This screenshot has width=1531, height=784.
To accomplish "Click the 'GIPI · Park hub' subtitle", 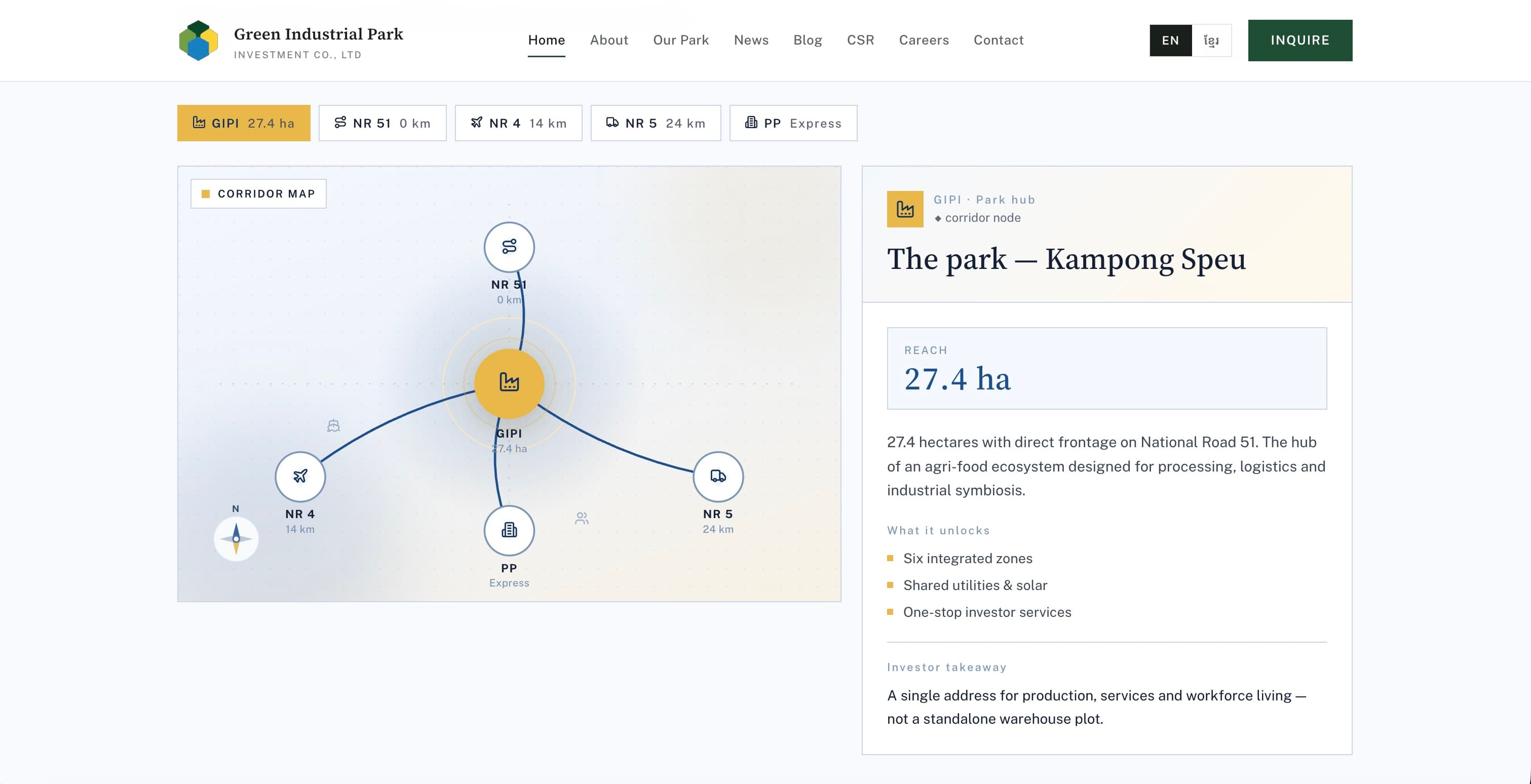I will coord(984,200).
